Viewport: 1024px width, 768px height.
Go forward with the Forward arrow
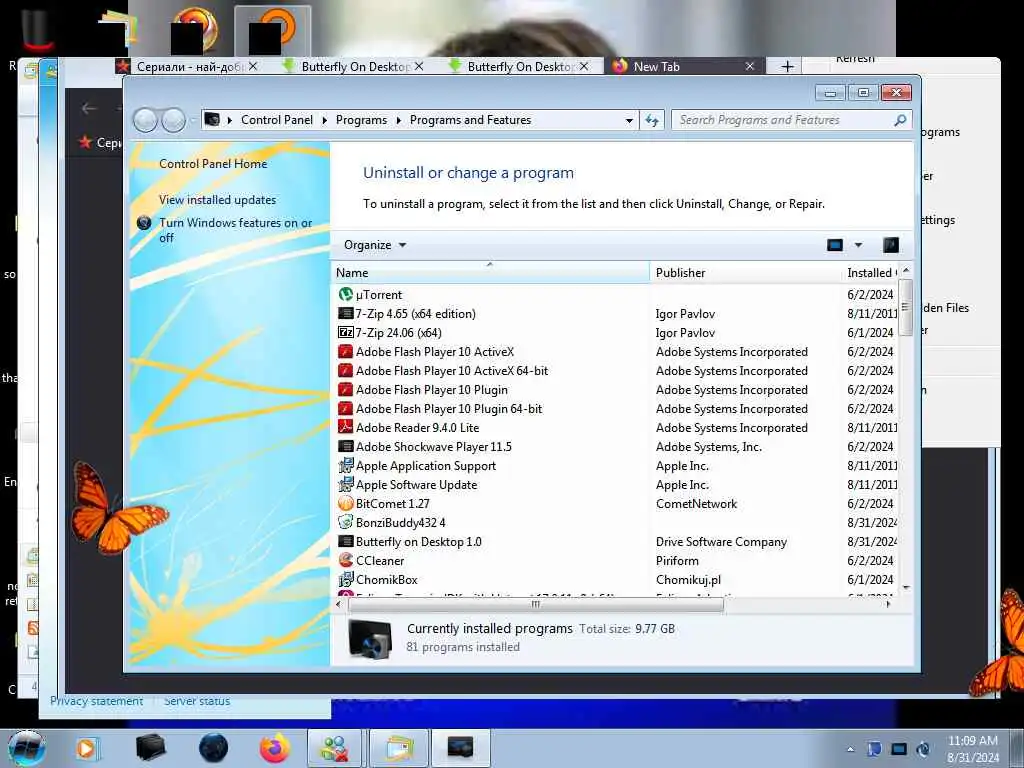(173, 120)
